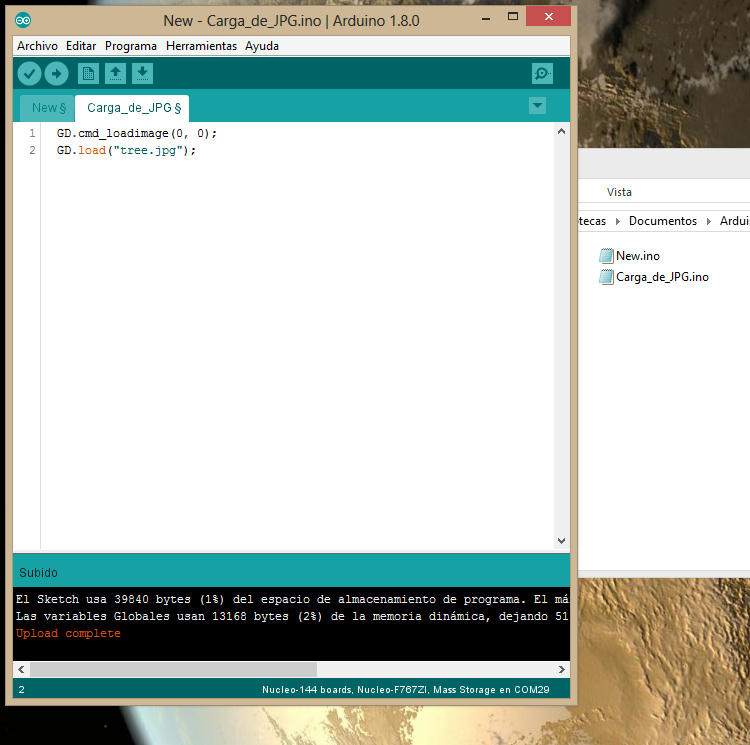
Task: Open the Archivo menu
Action: 37,46
